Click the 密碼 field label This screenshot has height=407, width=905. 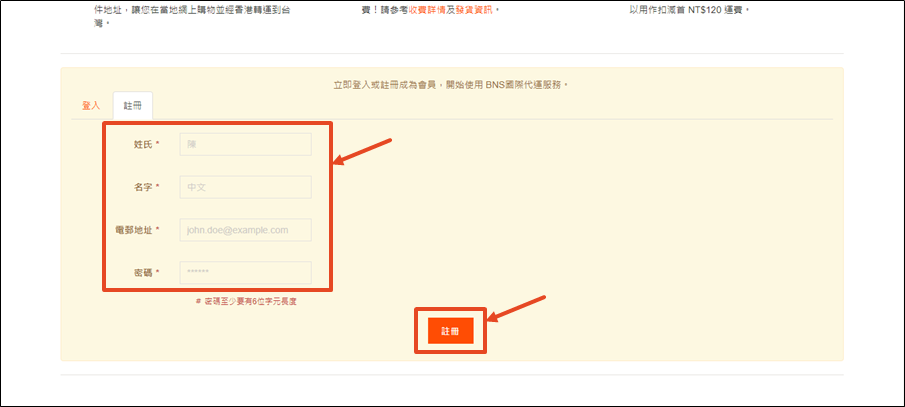[x=141, y=272]
